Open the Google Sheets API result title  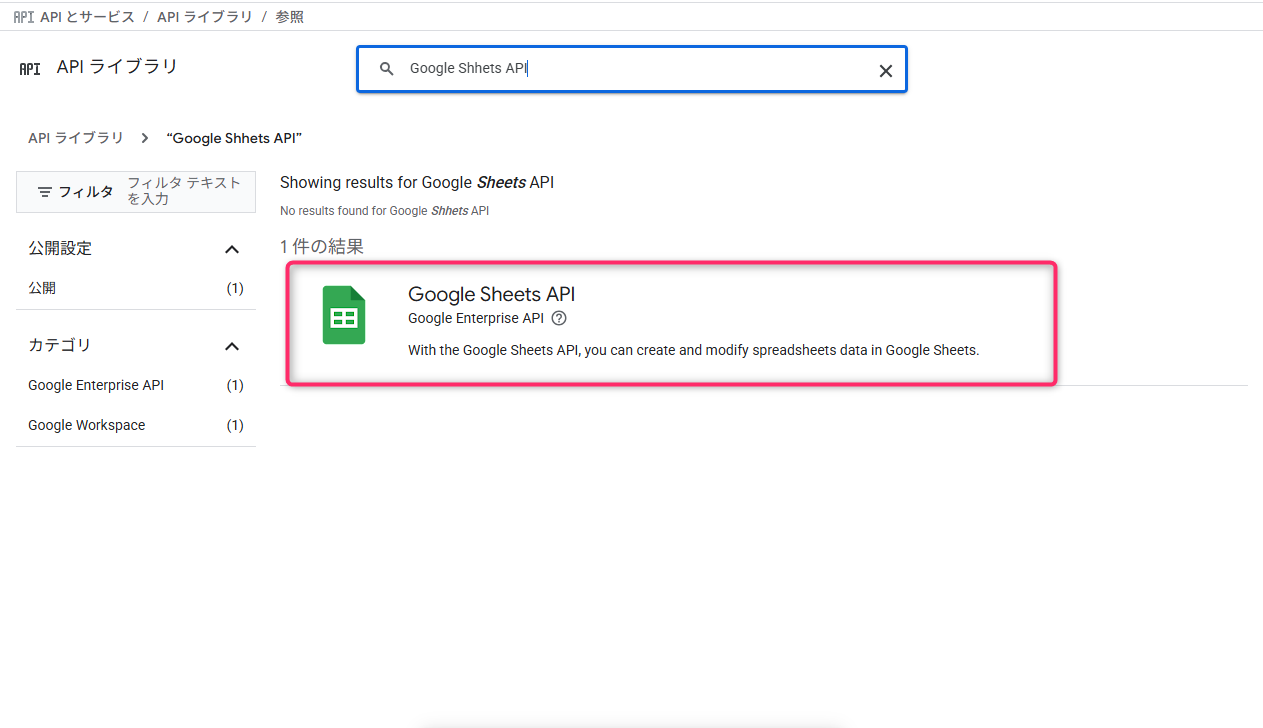491,294
